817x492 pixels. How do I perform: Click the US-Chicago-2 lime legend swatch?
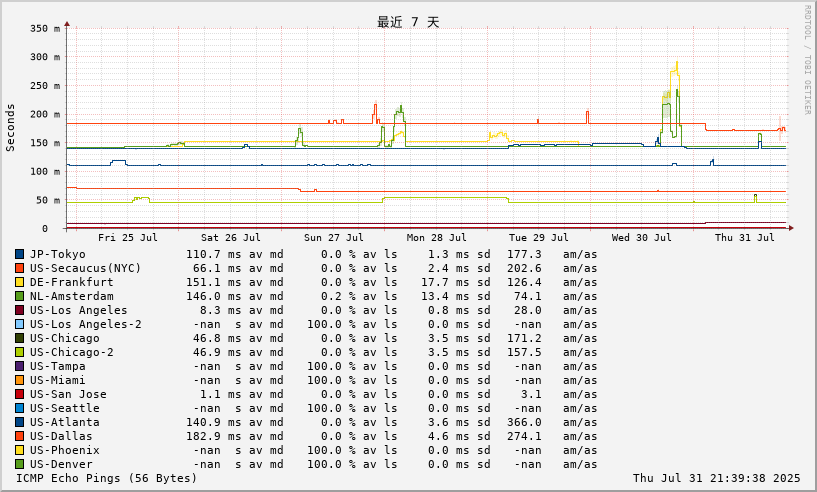tap(19, 353)
